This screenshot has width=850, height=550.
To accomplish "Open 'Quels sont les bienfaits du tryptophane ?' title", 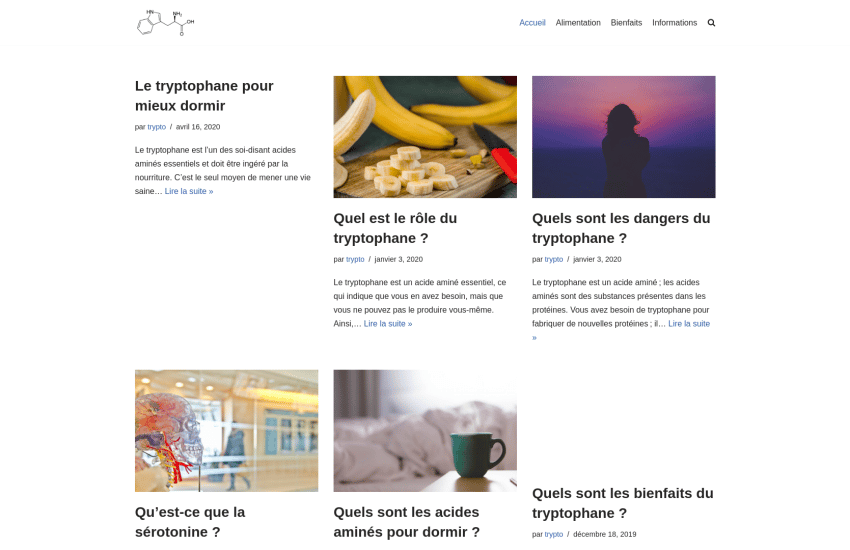I will coord(622,503).
